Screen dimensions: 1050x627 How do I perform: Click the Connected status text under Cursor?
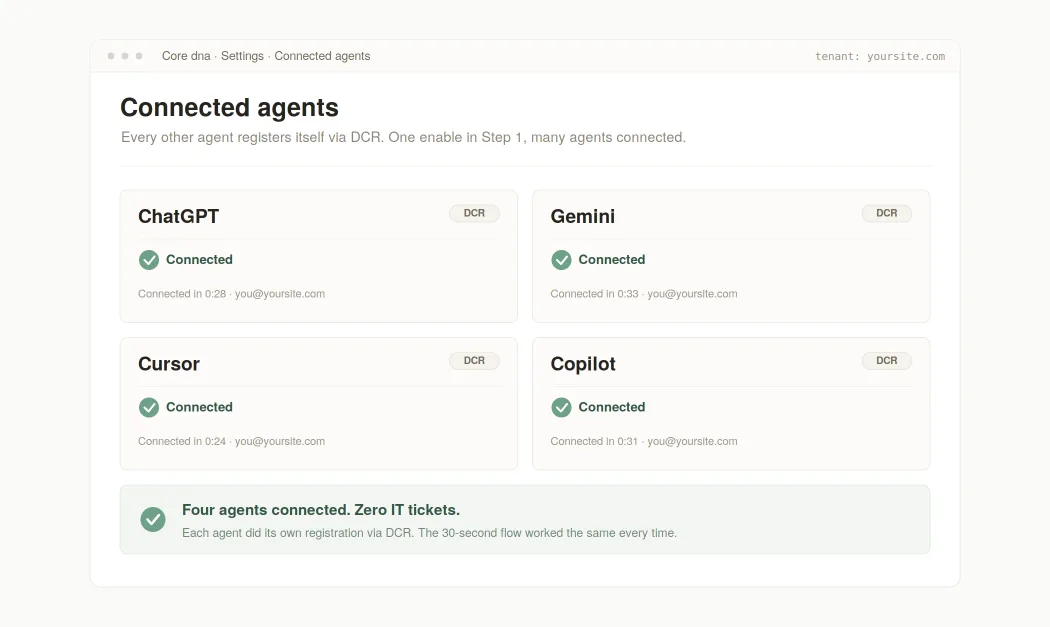200,407
